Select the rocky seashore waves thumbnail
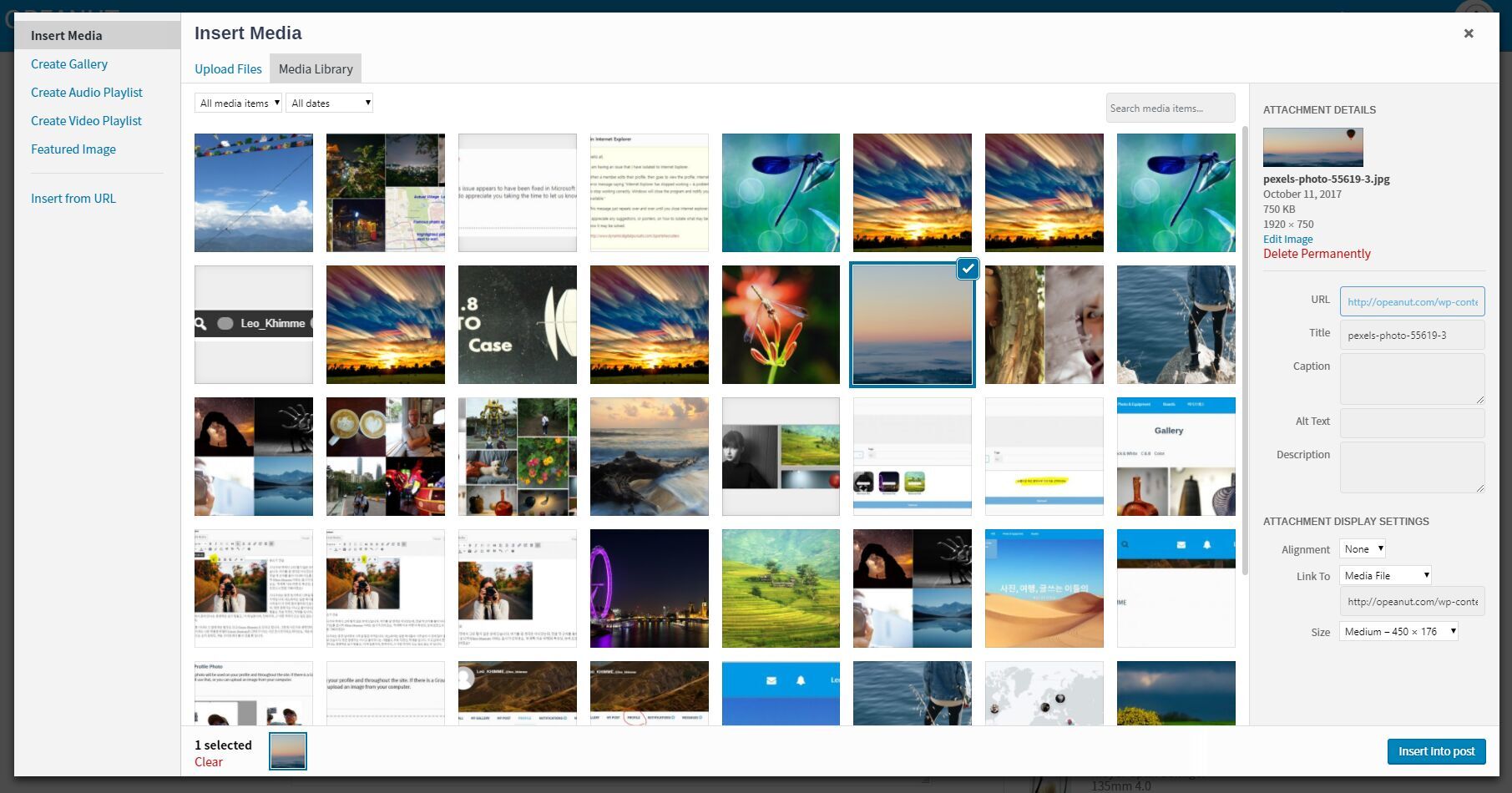 (x=649, y=457)
